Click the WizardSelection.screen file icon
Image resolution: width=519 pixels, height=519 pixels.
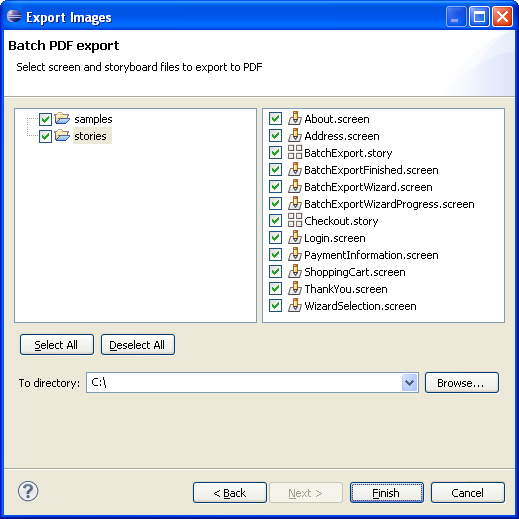point(295,305)
